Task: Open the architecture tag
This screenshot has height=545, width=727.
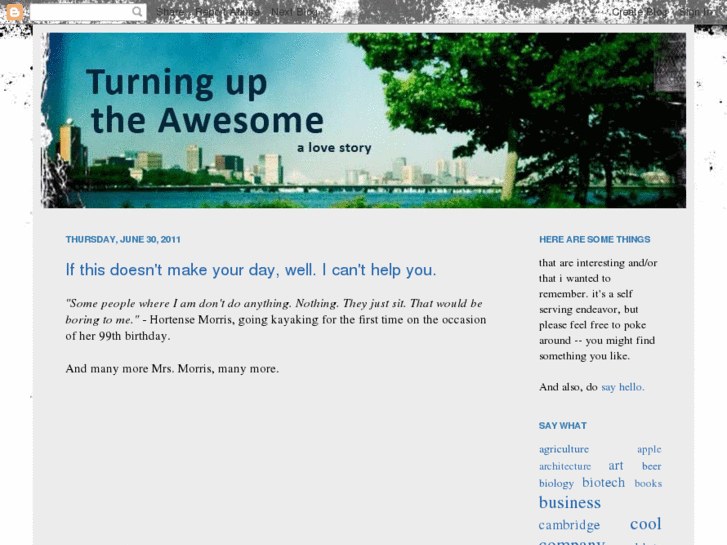Action: point(565,466)
